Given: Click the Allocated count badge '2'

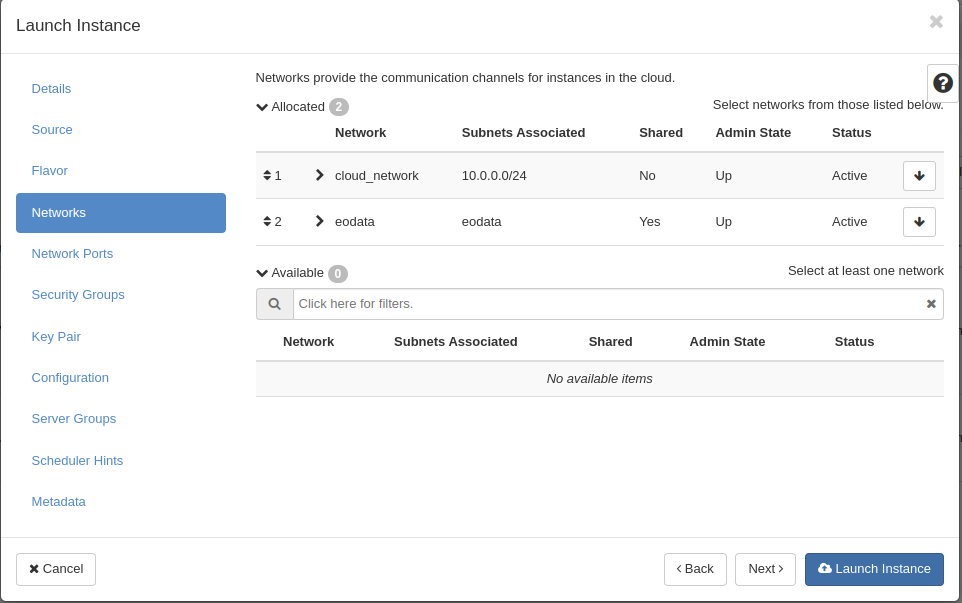Looking at the screenshot, I should point(339,107).
